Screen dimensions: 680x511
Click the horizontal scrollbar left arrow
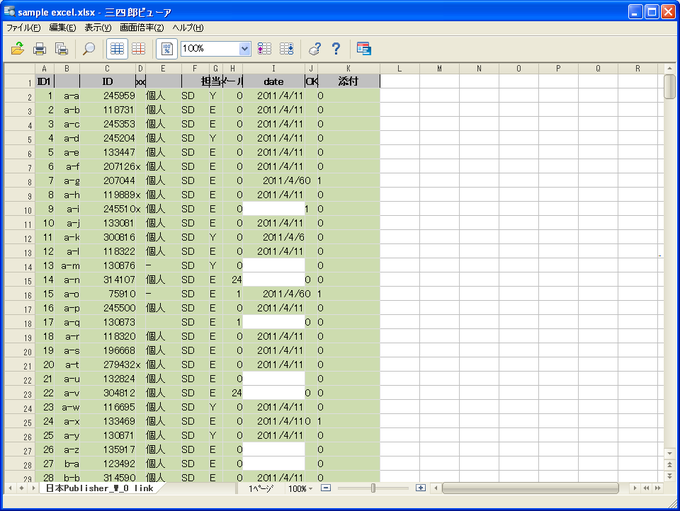point(436,488)
